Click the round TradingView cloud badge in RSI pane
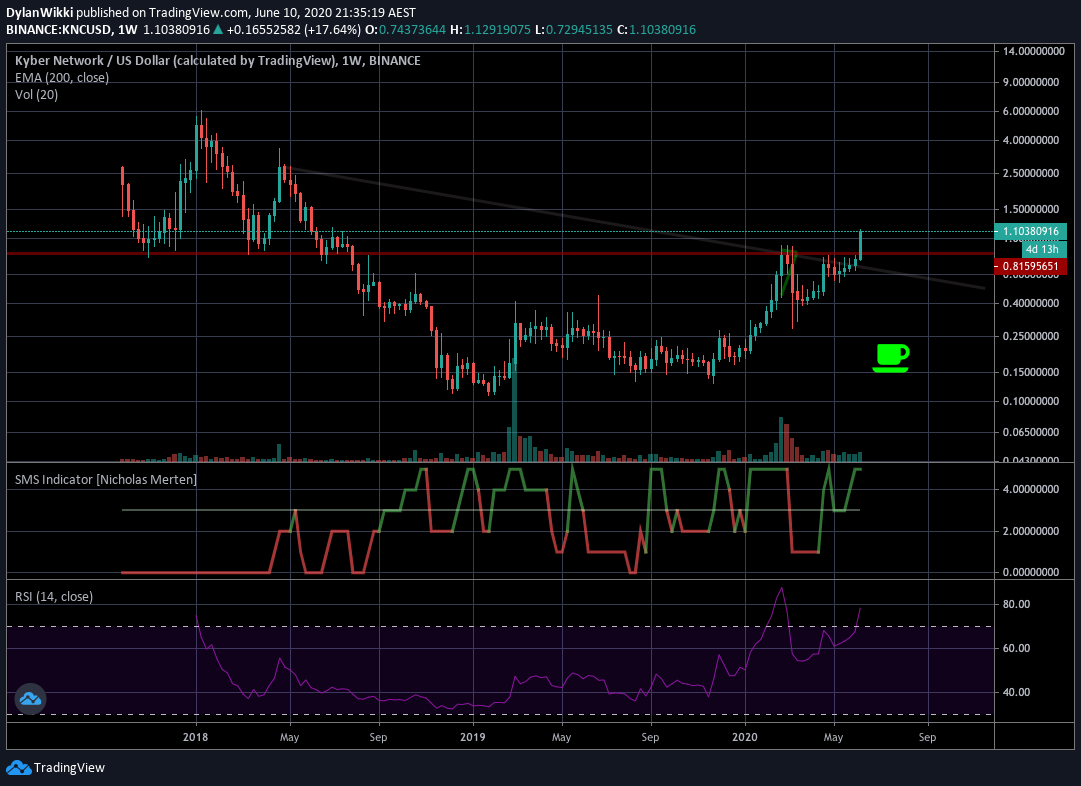This screenshot has height=786, width=1081. point(30,699)
